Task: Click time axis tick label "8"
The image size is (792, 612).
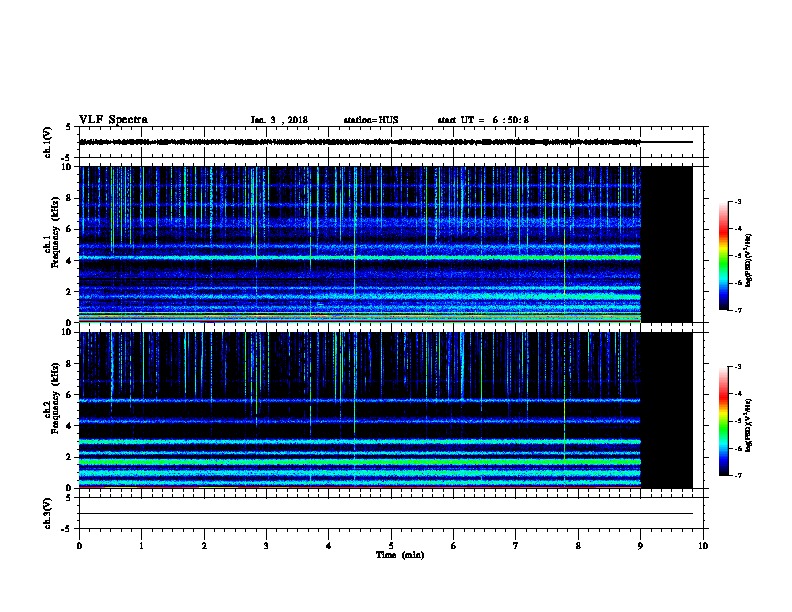Action: 578,545
